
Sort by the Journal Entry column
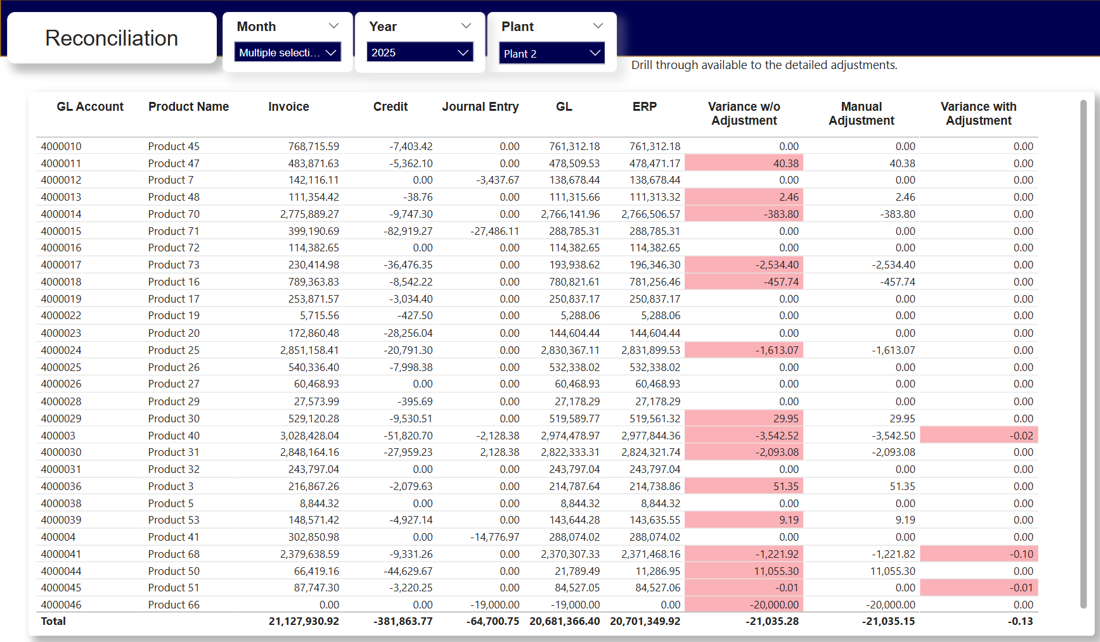(x=480, y=107)
